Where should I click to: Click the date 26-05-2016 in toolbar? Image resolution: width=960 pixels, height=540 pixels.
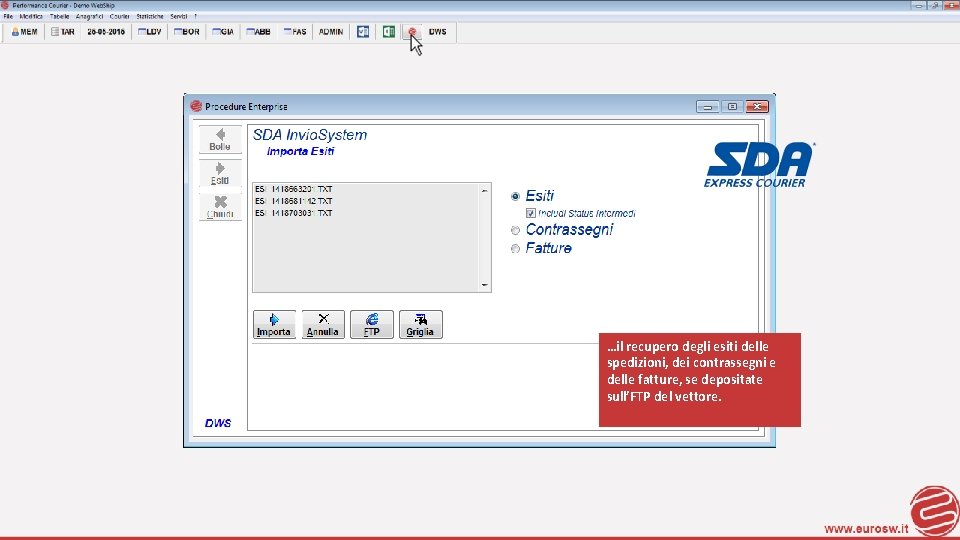106,32
